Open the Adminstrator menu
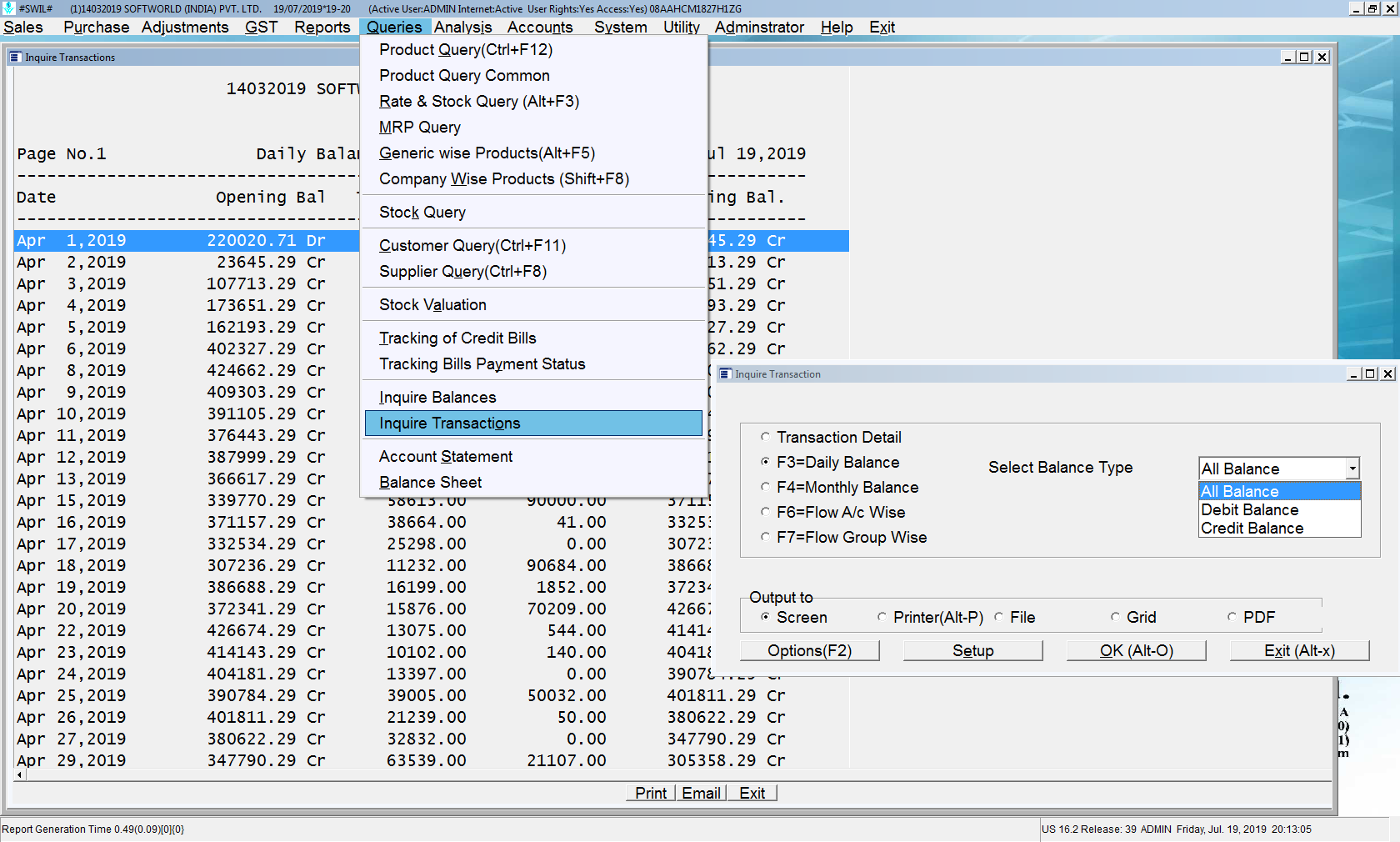The image size is (1400, 842). pos(759,27)
